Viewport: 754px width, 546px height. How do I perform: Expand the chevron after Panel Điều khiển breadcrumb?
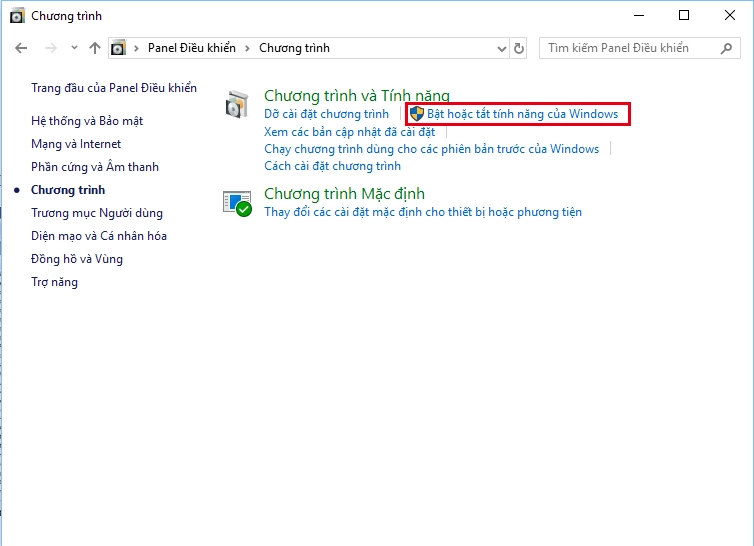(250, 48)
